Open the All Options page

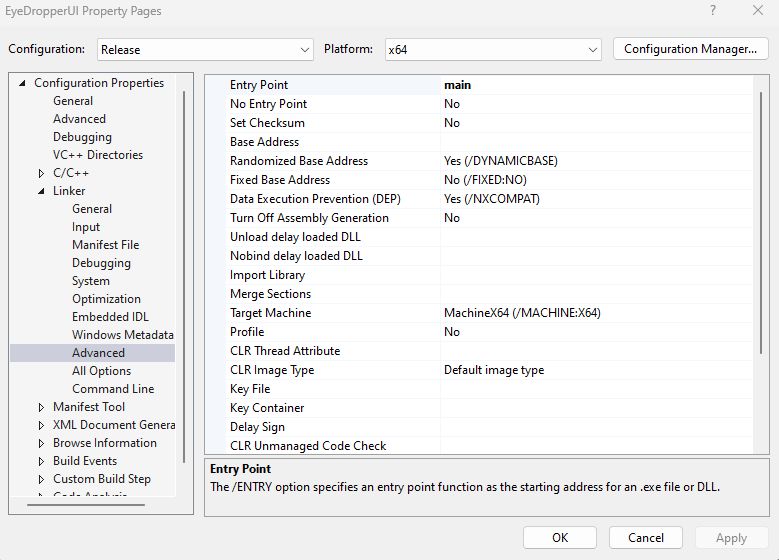(x=101, y=371)
